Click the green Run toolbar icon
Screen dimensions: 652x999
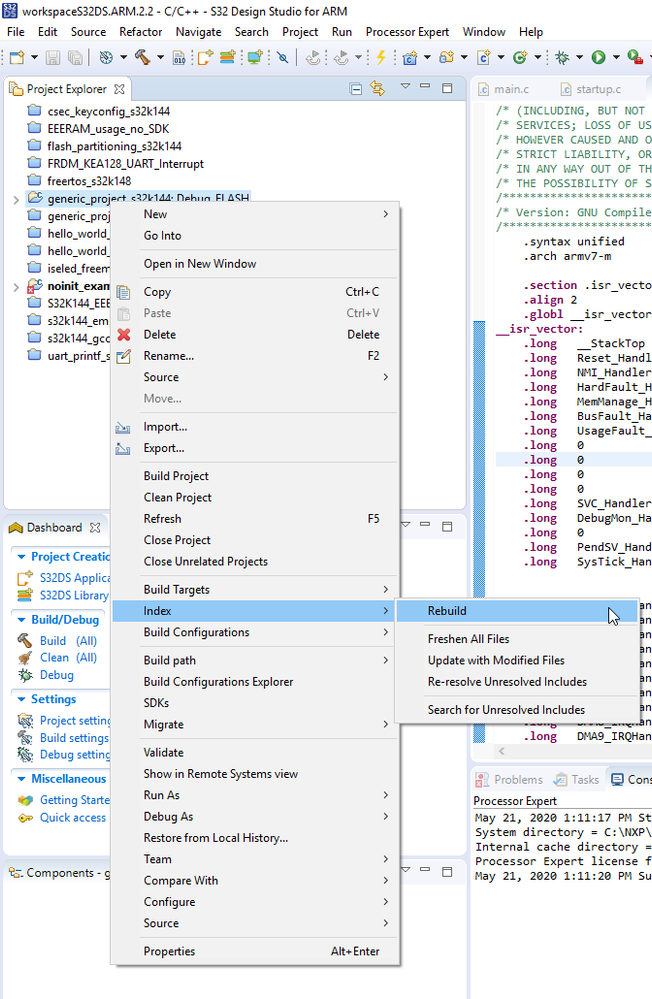click(598, 57)
